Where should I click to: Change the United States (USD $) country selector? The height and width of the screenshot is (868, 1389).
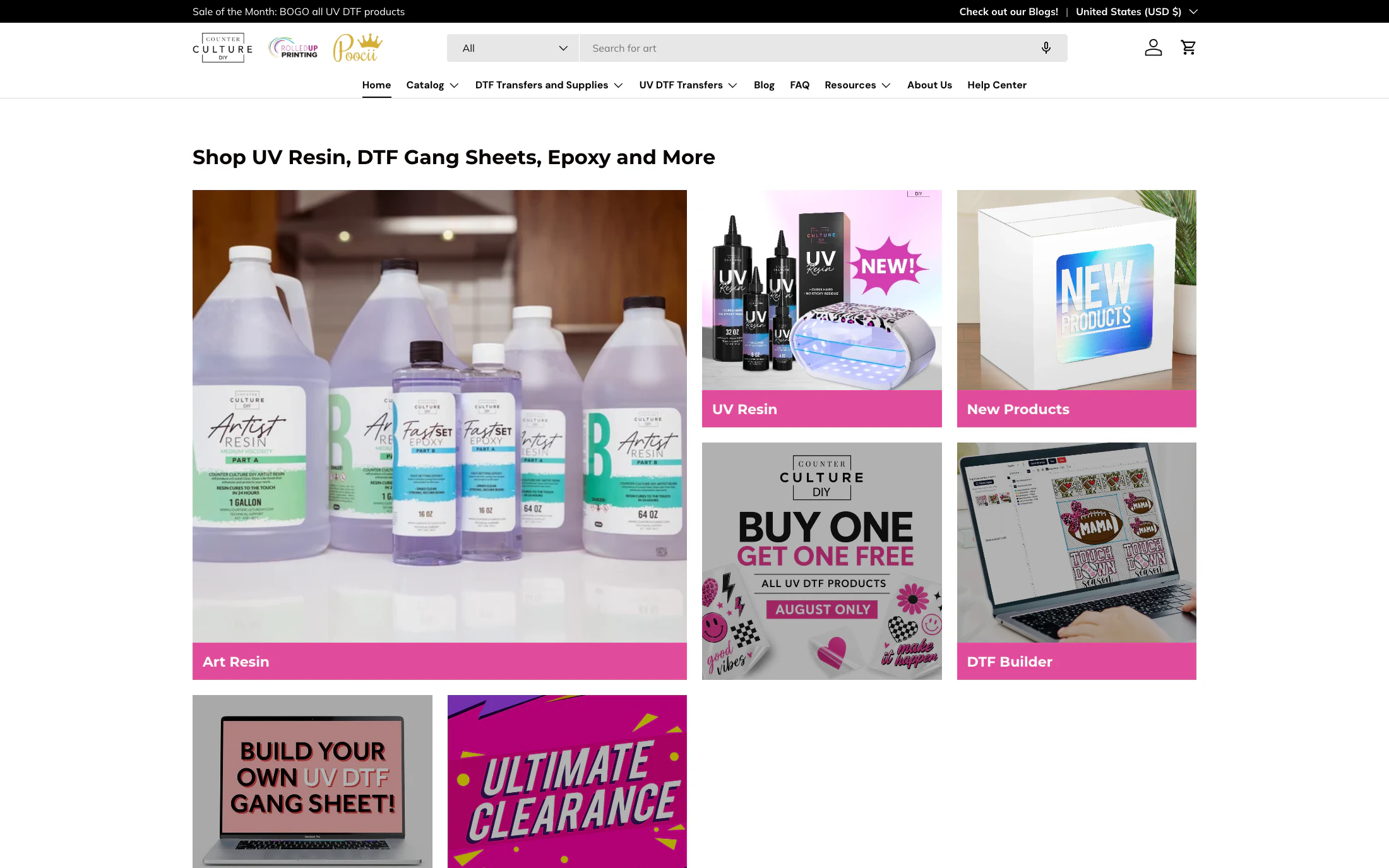point(1136,11)
